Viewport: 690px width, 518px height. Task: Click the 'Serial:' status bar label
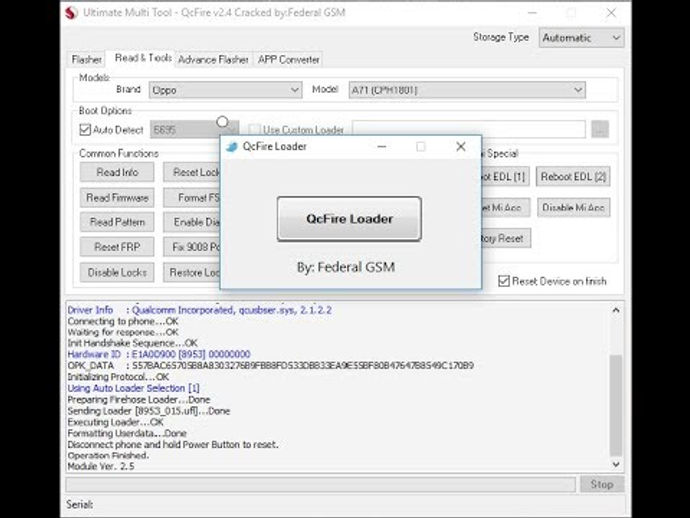pos(80,504)
